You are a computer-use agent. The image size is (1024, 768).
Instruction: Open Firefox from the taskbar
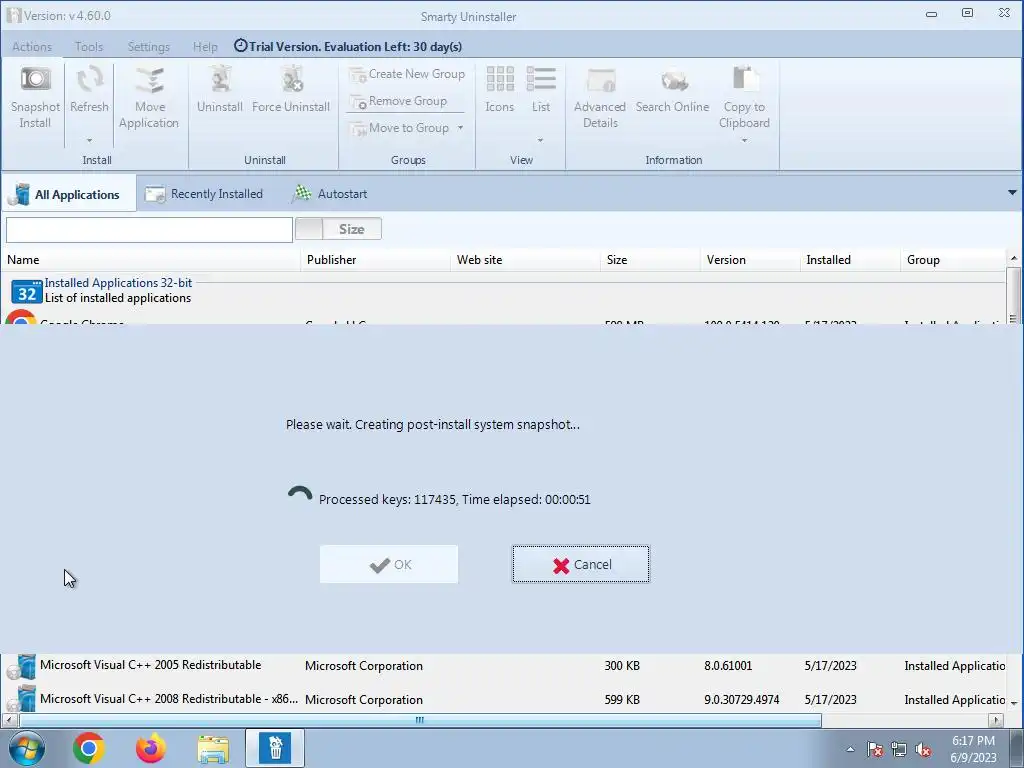pos(151,748)
